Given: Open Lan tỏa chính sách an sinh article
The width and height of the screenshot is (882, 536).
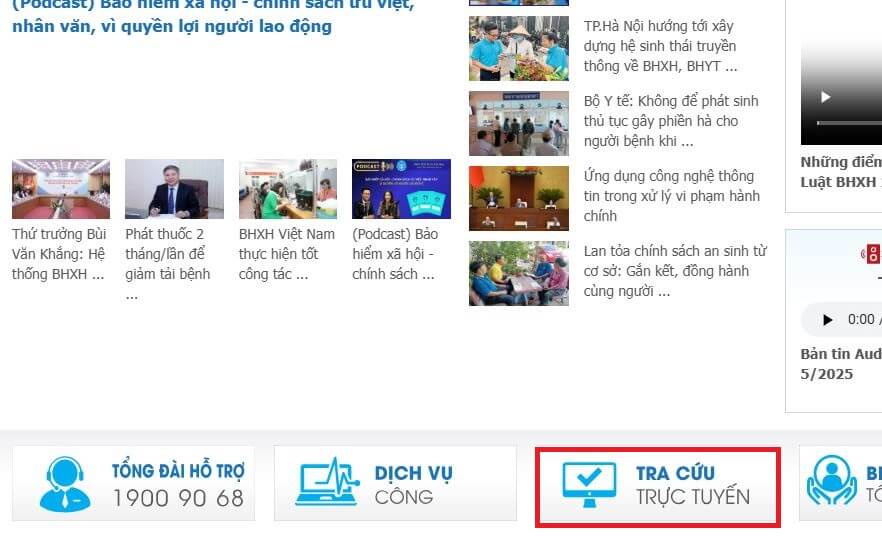Looking at the screenshot, I should [675, 271].
